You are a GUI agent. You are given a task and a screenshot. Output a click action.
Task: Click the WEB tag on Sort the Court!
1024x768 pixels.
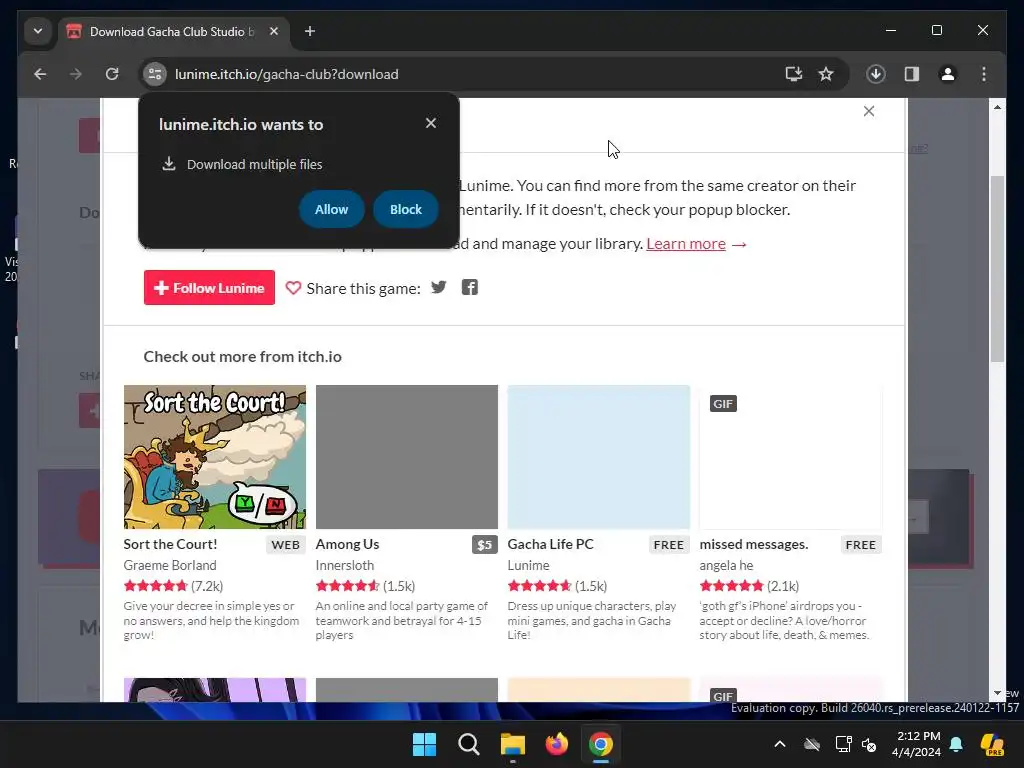click(x=286, y=545)
